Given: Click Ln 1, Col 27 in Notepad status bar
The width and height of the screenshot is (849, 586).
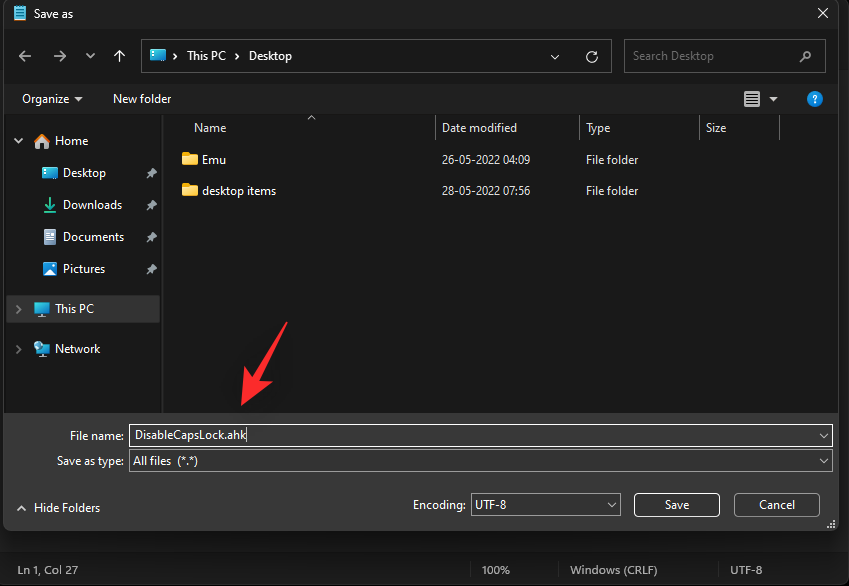Looking at the screenshot, I should pyautogui.click(x=48, y=570).
